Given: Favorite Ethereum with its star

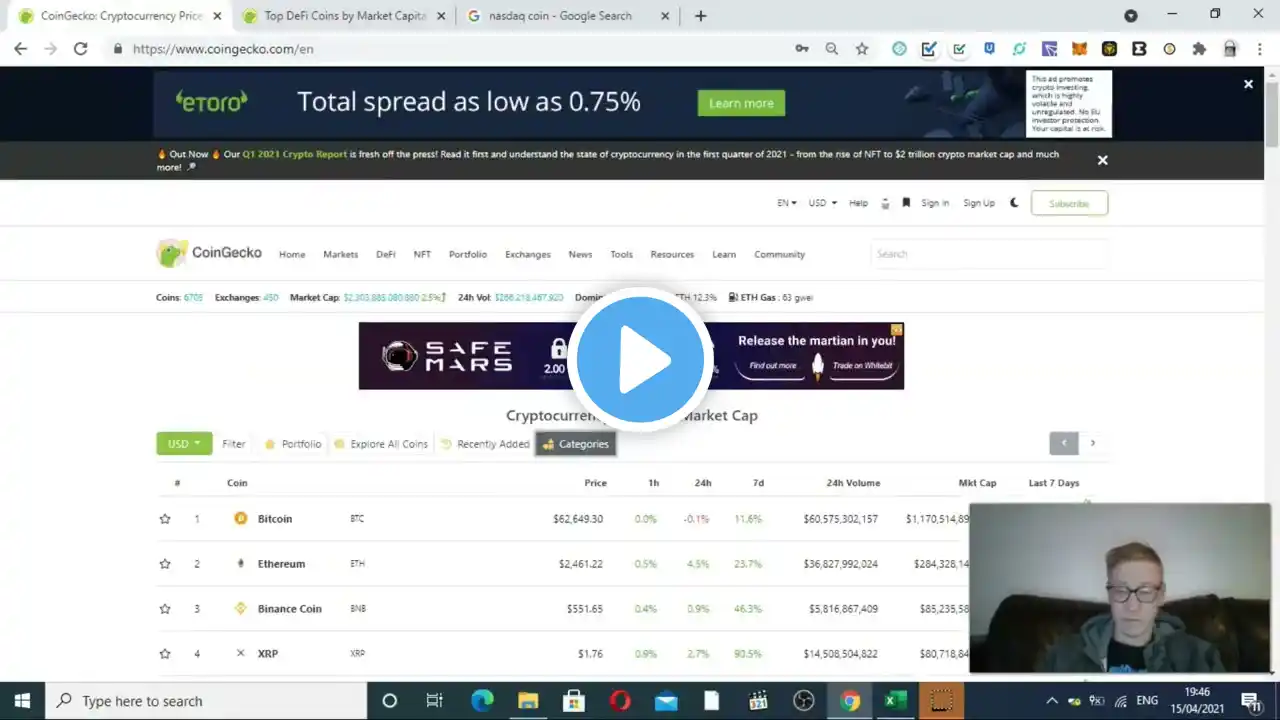Looking at the screenshot, I should pyautogui.click(x=165, y=564).
